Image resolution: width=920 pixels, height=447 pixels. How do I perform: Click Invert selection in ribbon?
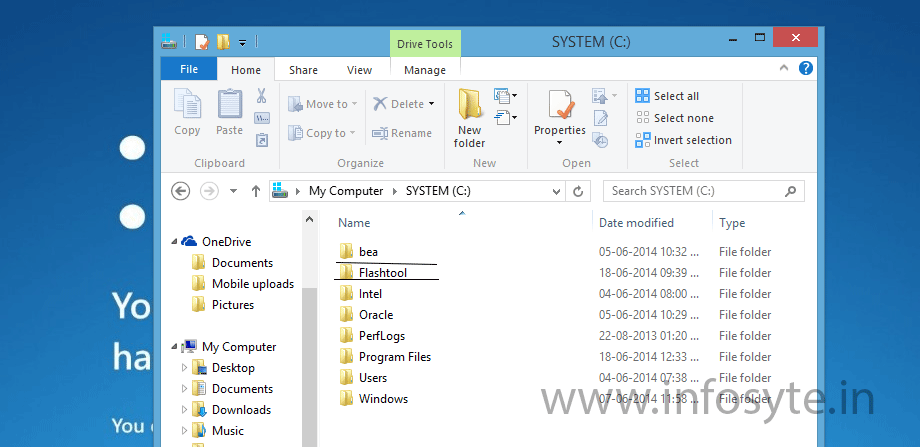(x=684, y=140)
